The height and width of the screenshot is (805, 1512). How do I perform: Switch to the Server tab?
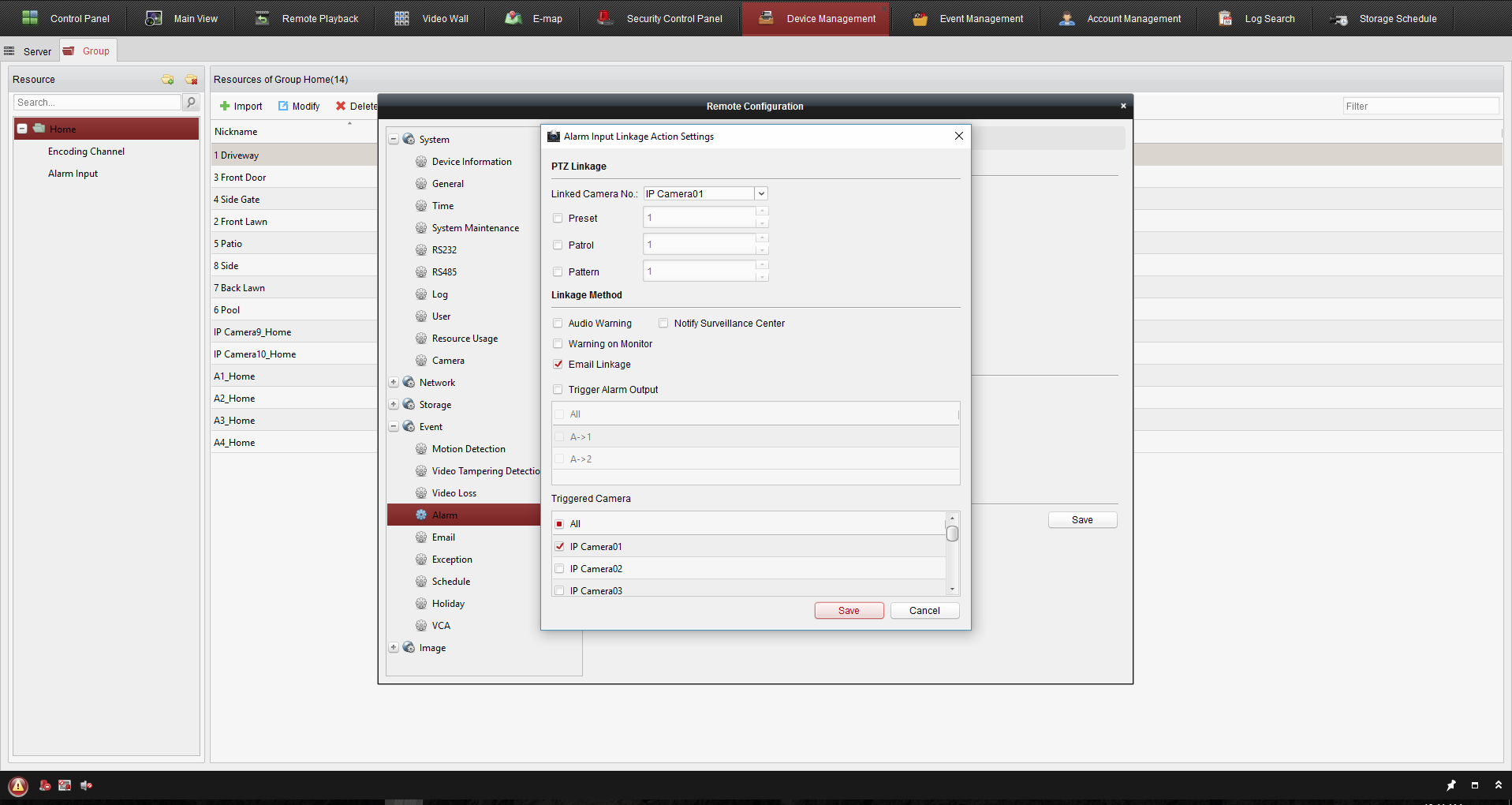click(29, 51)
